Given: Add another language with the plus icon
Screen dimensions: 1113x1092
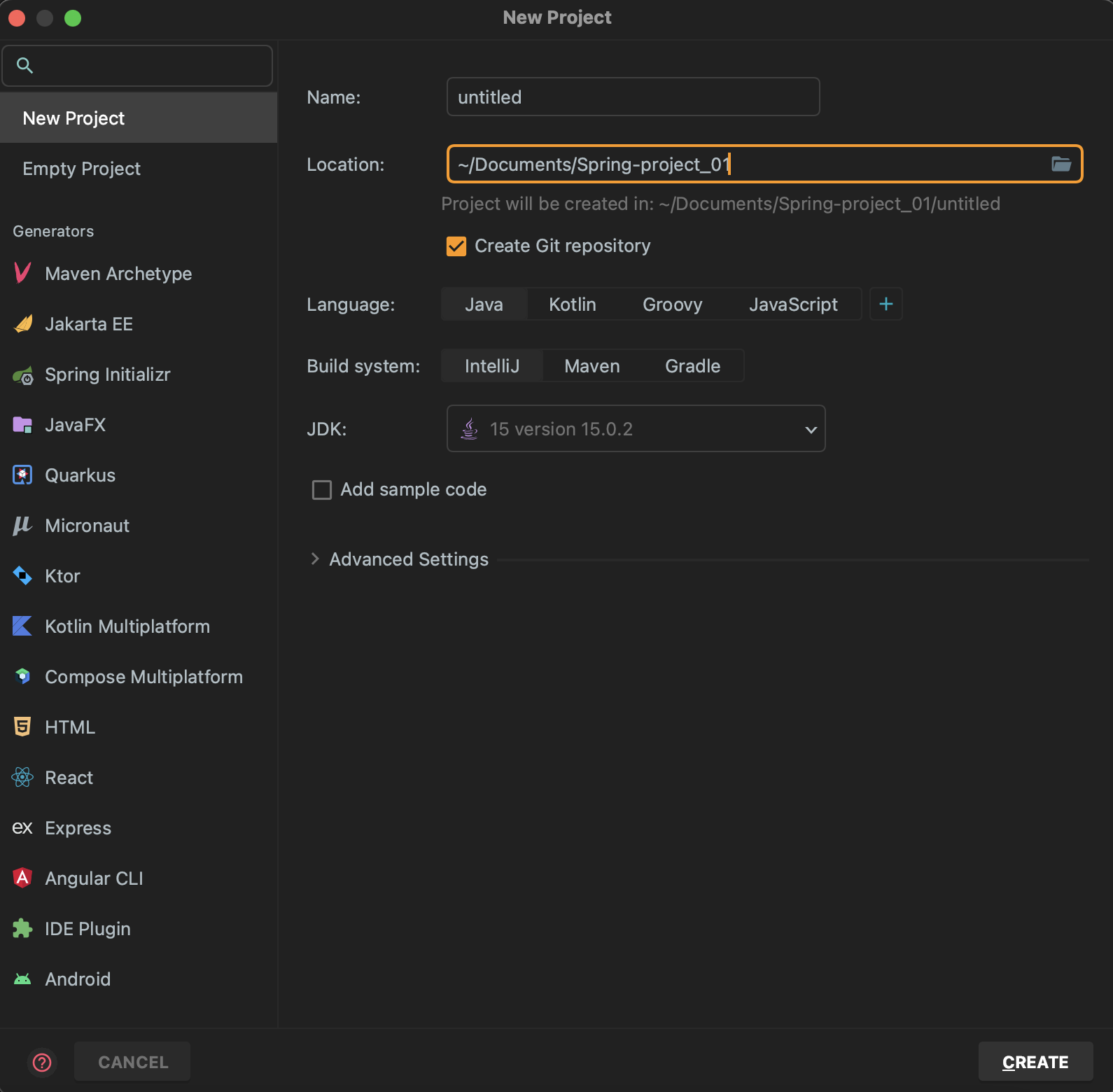Looking at the screenshot, I should coord(886,304).
